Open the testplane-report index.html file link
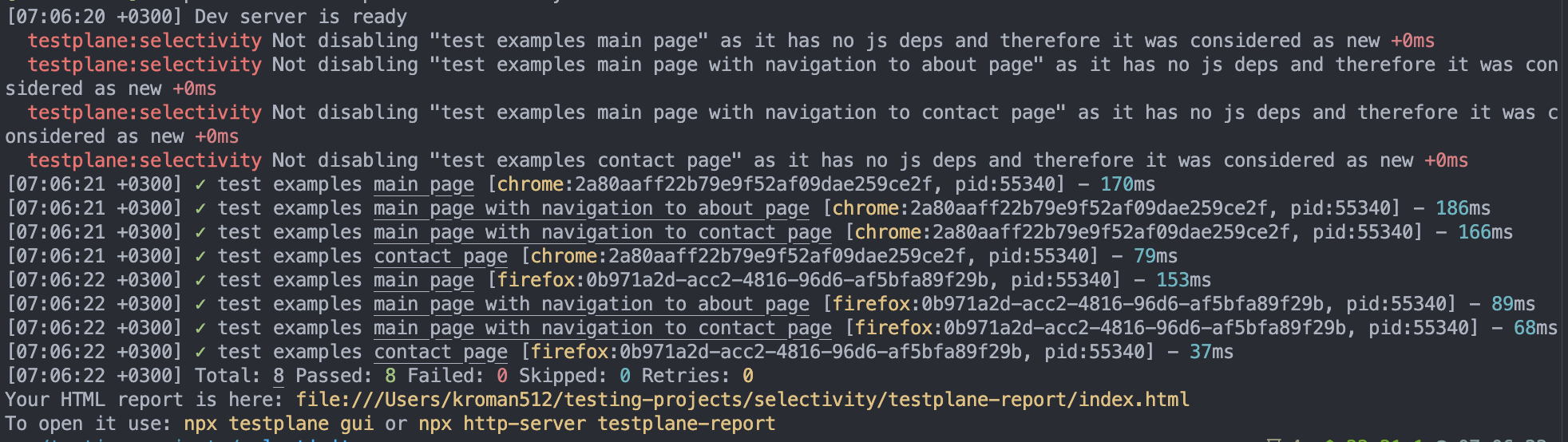 coord(742,400)
